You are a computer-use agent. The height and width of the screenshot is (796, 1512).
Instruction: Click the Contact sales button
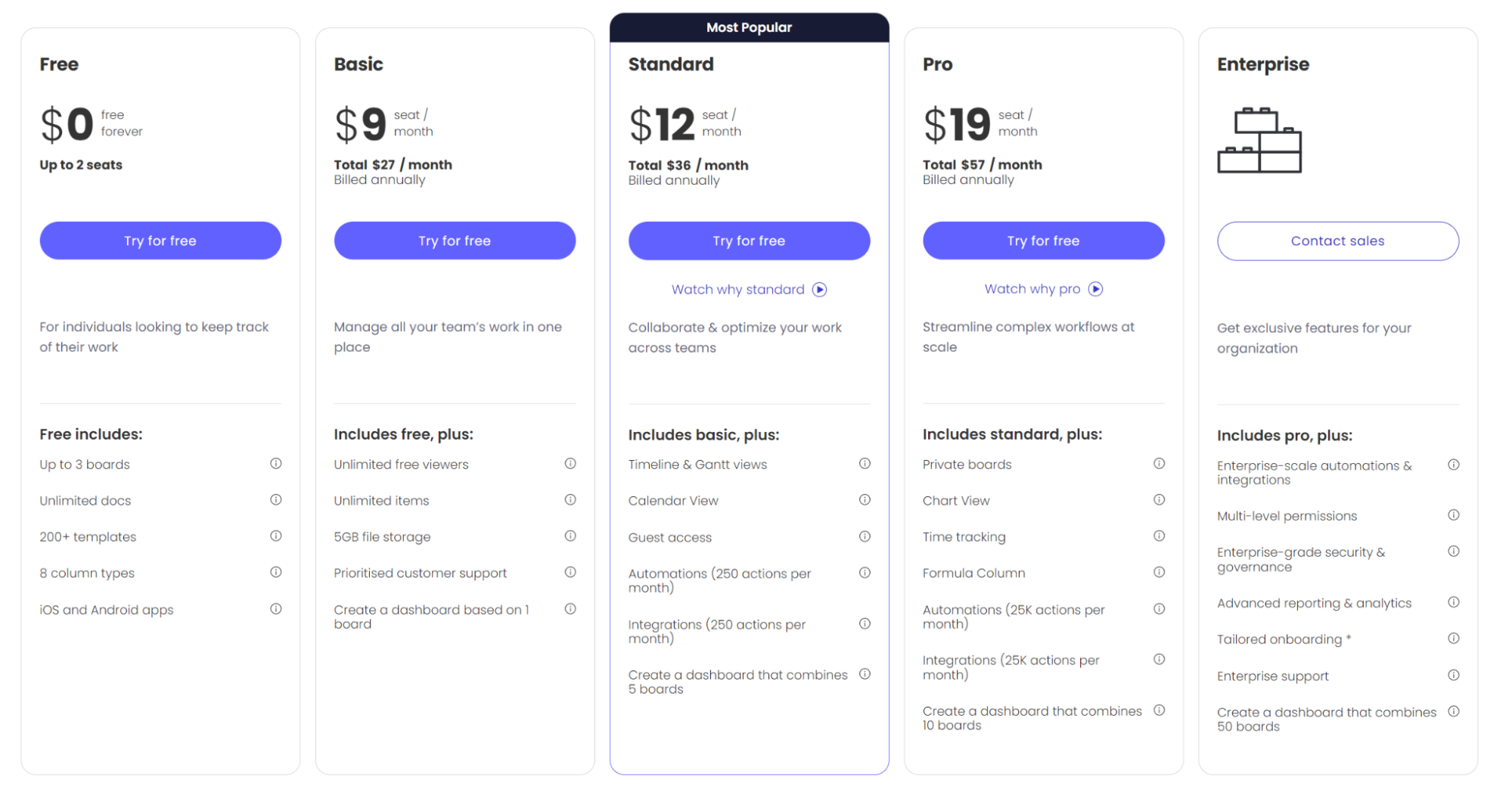(1337, 241)
